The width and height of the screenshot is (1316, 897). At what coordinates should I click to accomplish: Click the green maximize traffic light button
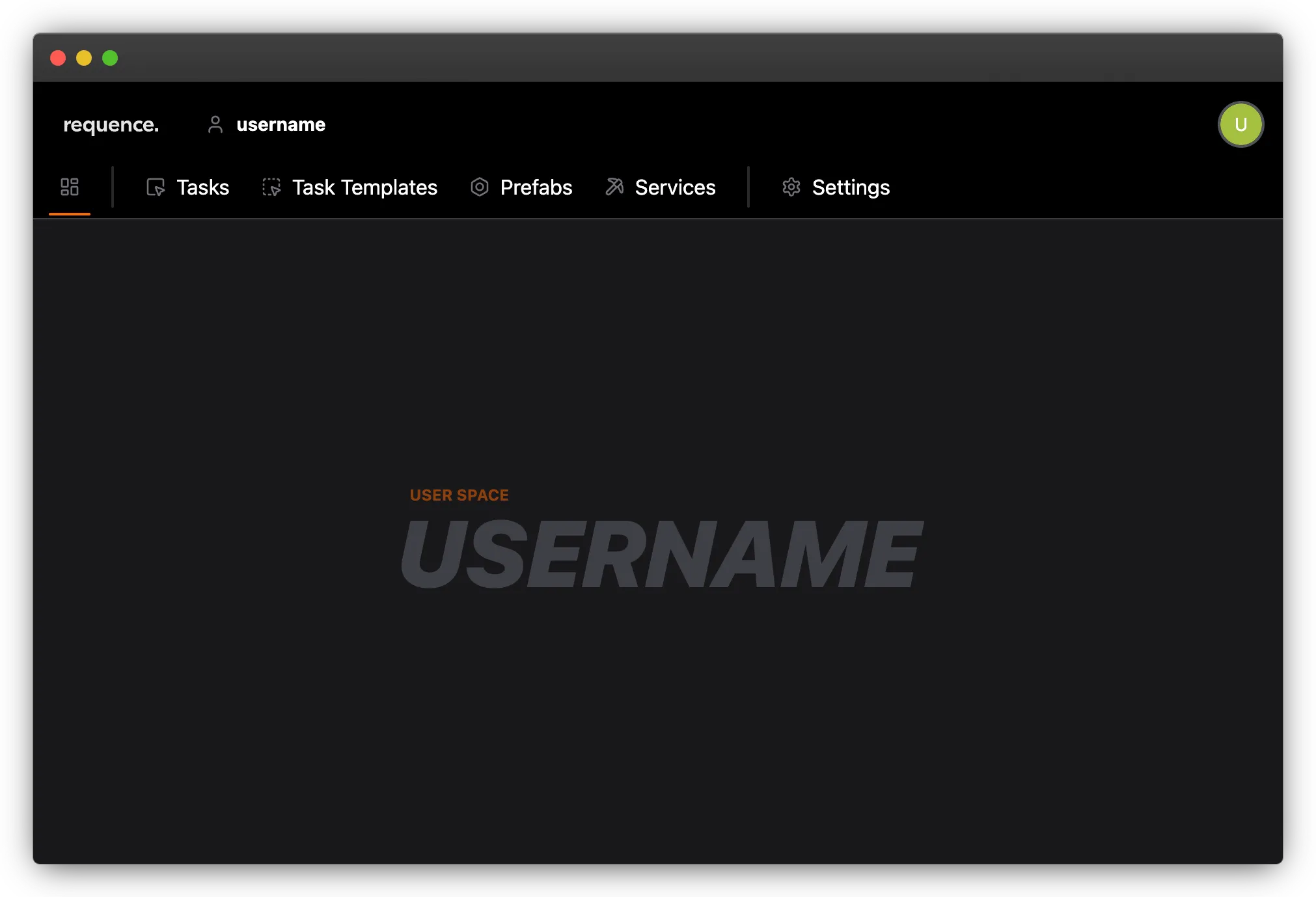(x=110, y=58)
